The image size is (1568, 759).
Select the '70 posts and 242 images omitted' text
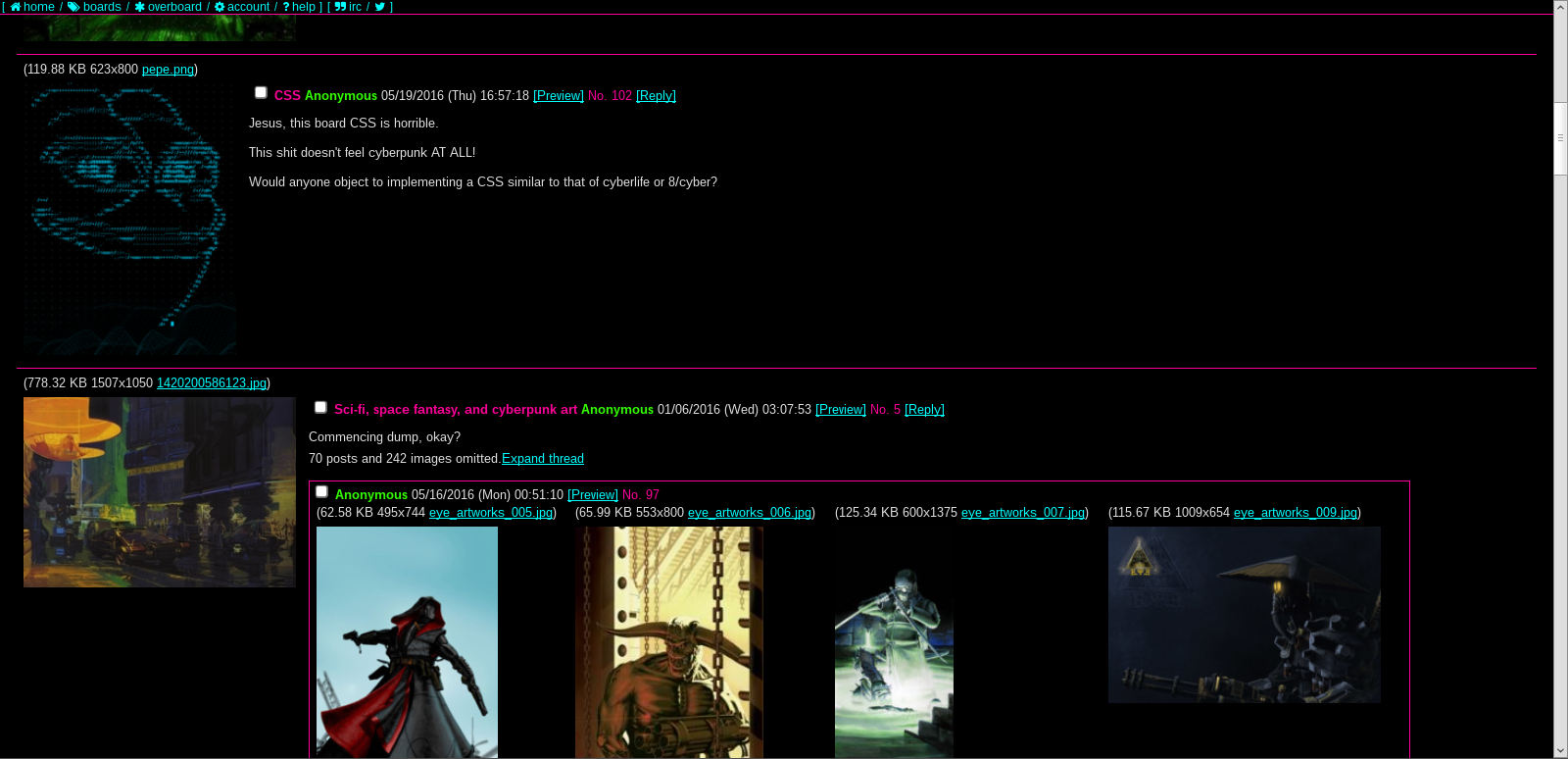click(x=405, y=459)
